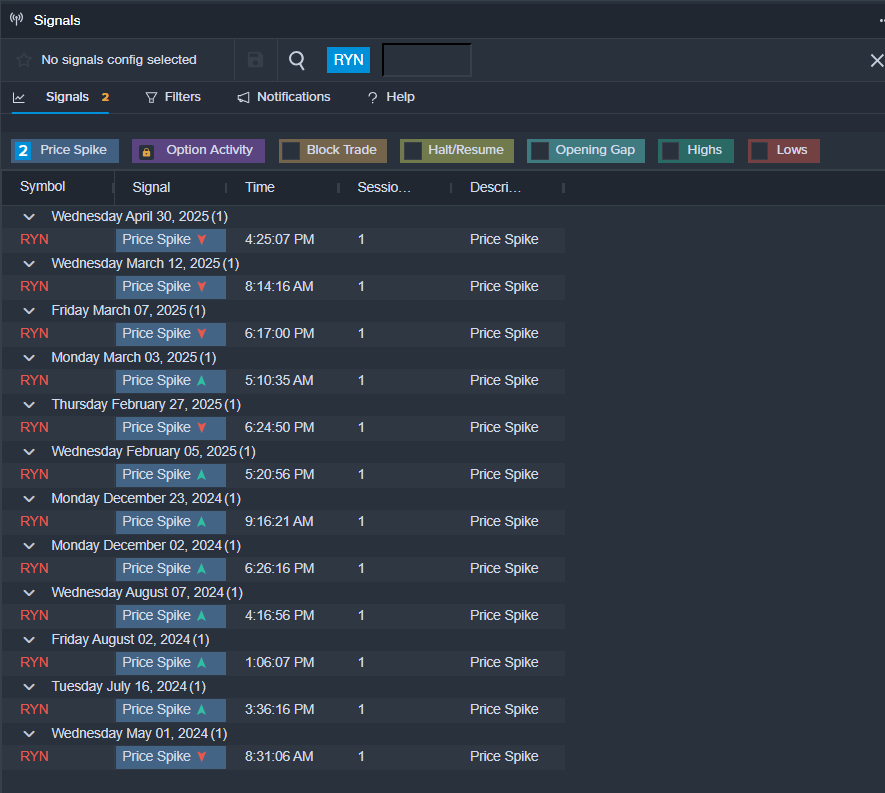The width and height of the screenshot is (885, 793).
Task: Collapse the Monday March 03, 2025 group
Action: (x=29, y=358)
